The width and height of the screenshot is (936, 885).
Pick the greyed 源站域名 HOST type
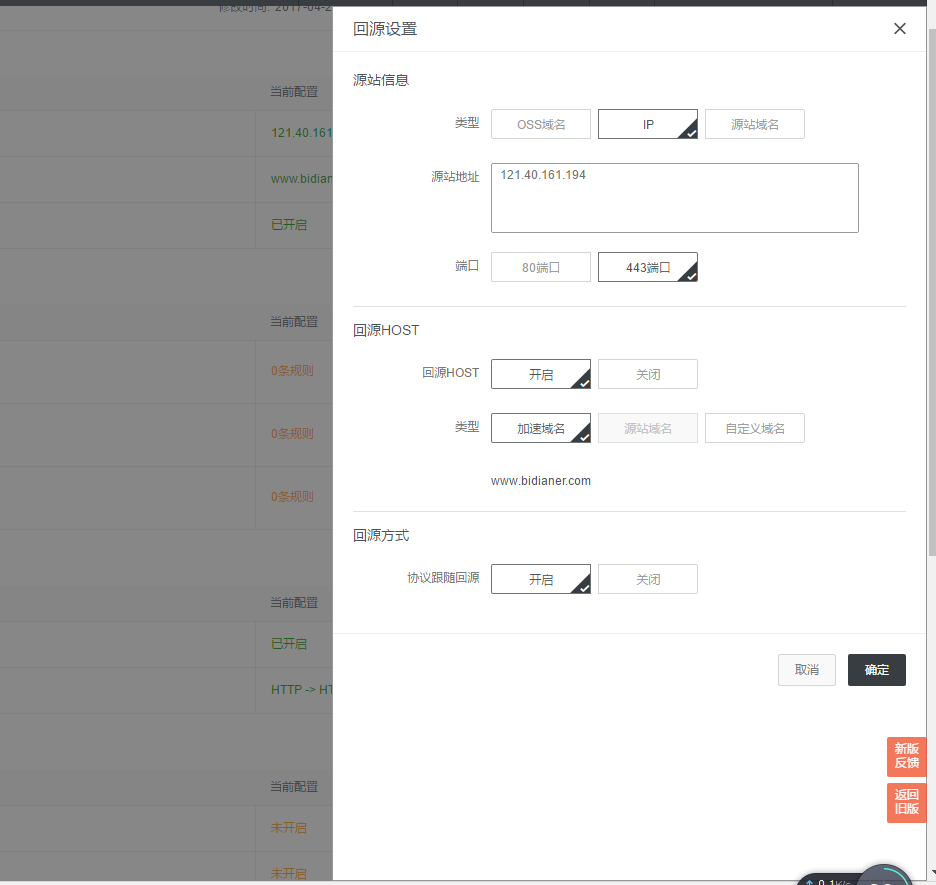click(647, 428)
